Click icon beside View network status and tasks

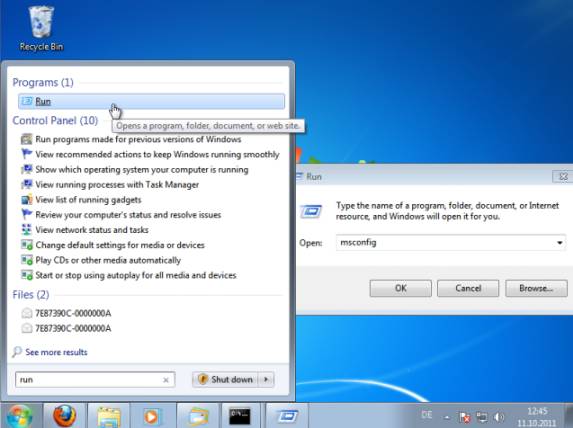coord(26,230)
